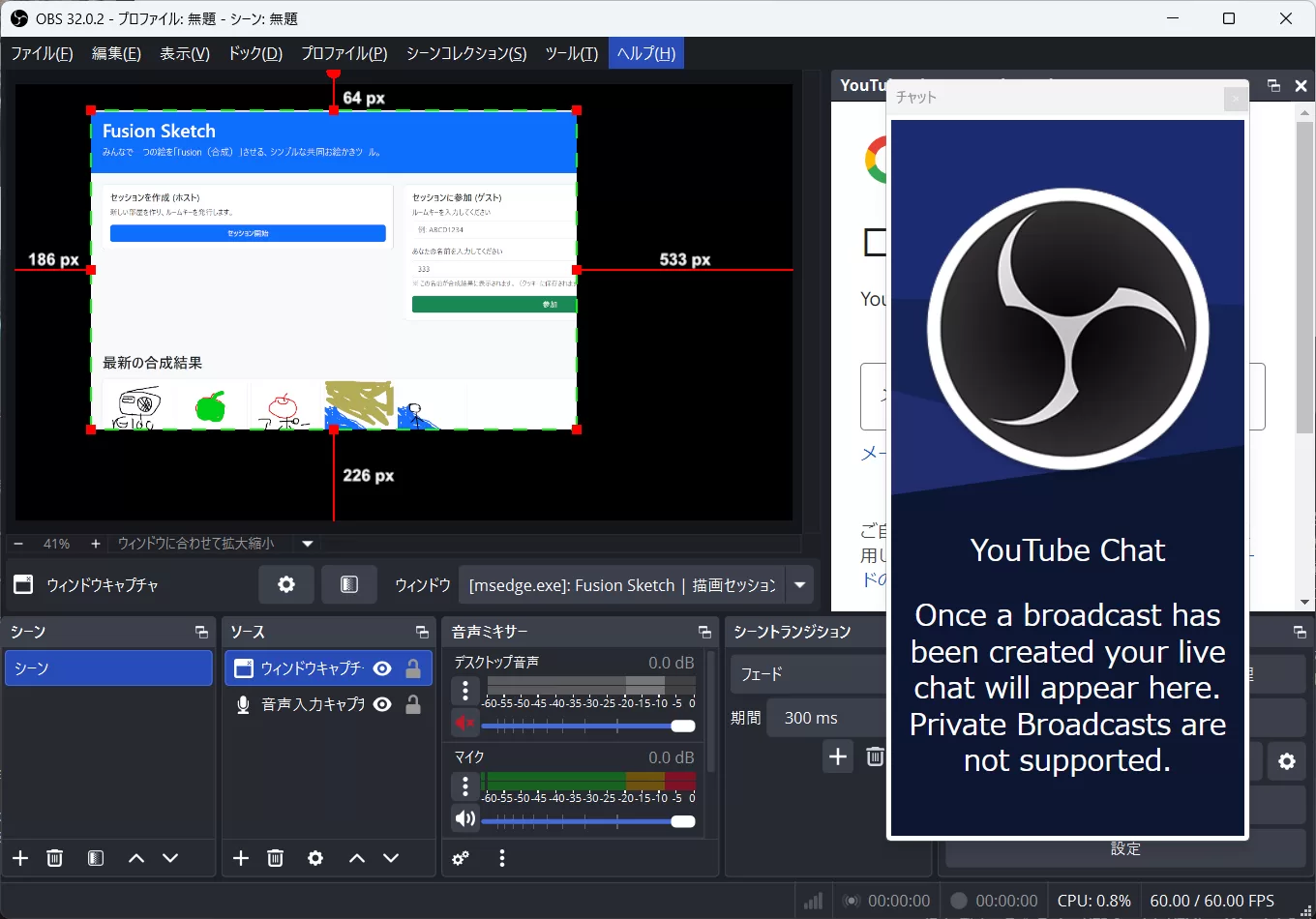This screenshot has height=919, width=1316.
Task: Open window capture source properties gear
Action: (x=286, y=584)
